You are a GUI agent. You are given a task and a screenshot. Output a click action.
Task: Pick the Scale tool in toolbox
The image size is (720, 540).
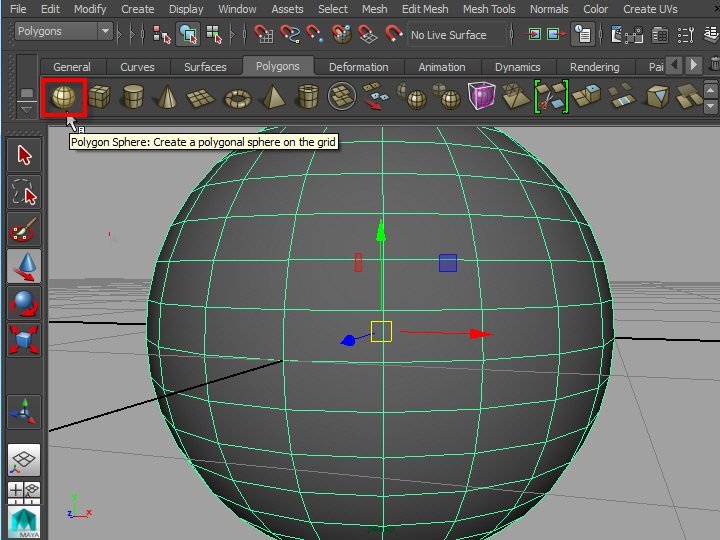click(x=24, y=340)
